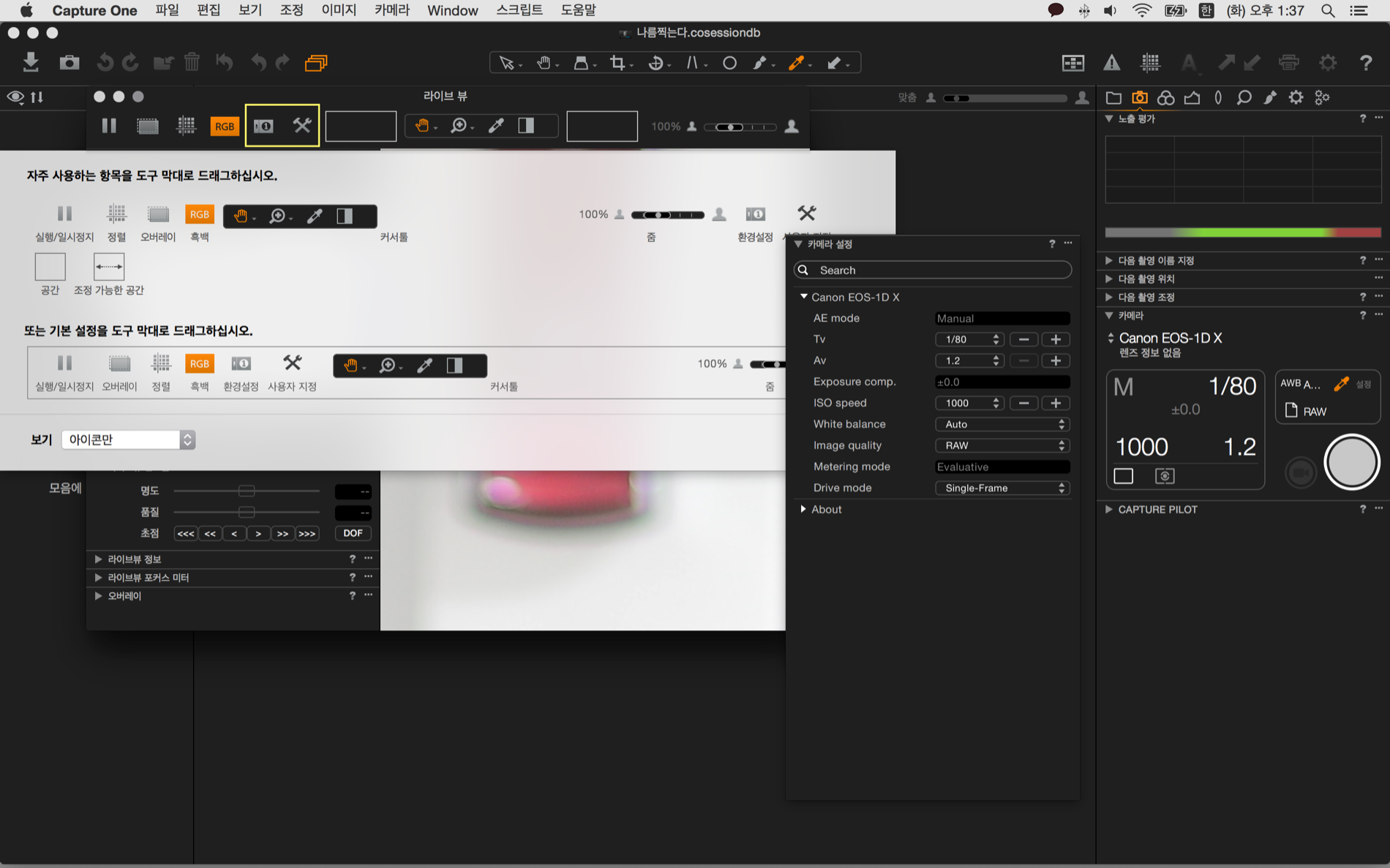Click the exposure warning triangle icon
This screenshot has height=868, width=1390.
click(1111, 63)
